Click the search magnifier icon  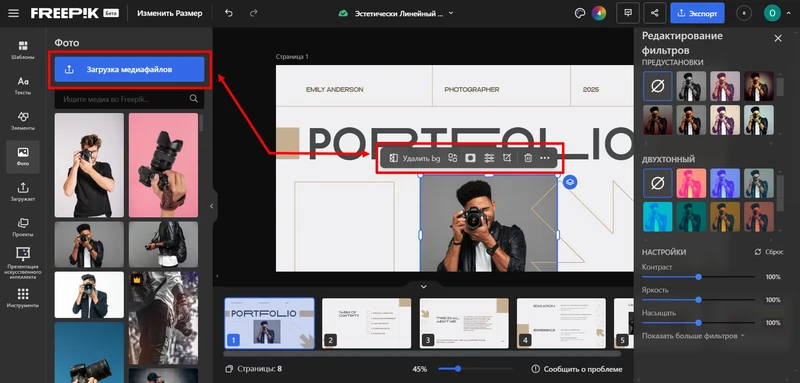[193, 99]
